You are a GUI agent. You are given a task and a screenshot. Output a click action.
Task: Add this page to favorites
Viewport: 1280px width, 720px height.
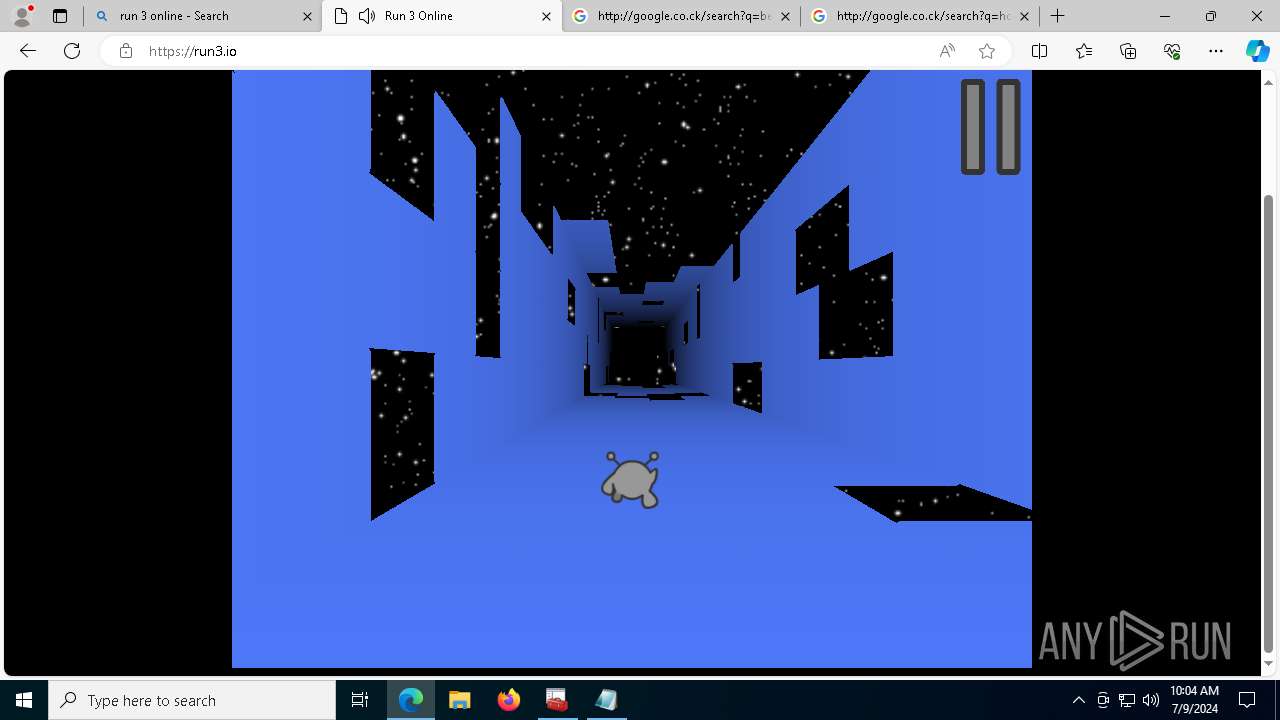[987, 51]
